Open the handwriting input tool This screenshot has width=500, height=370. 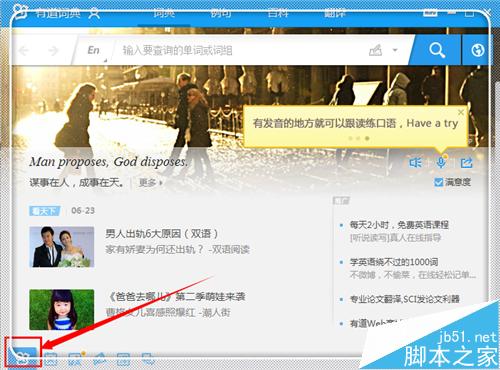[376, 51]
